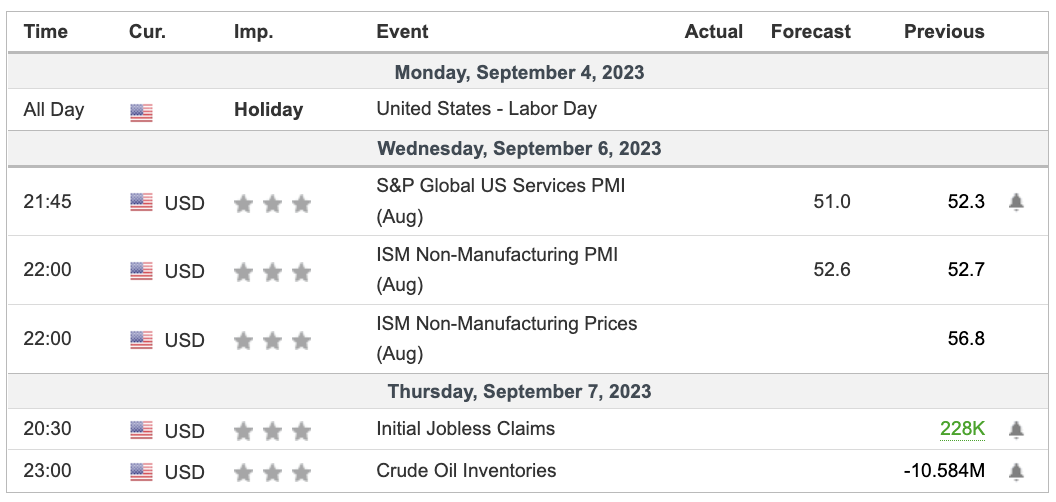This screenshot has width=1056, height=502.
Task: Enable alert bell for Crude Oil Inventories
Action: (x=1016, y=471)
